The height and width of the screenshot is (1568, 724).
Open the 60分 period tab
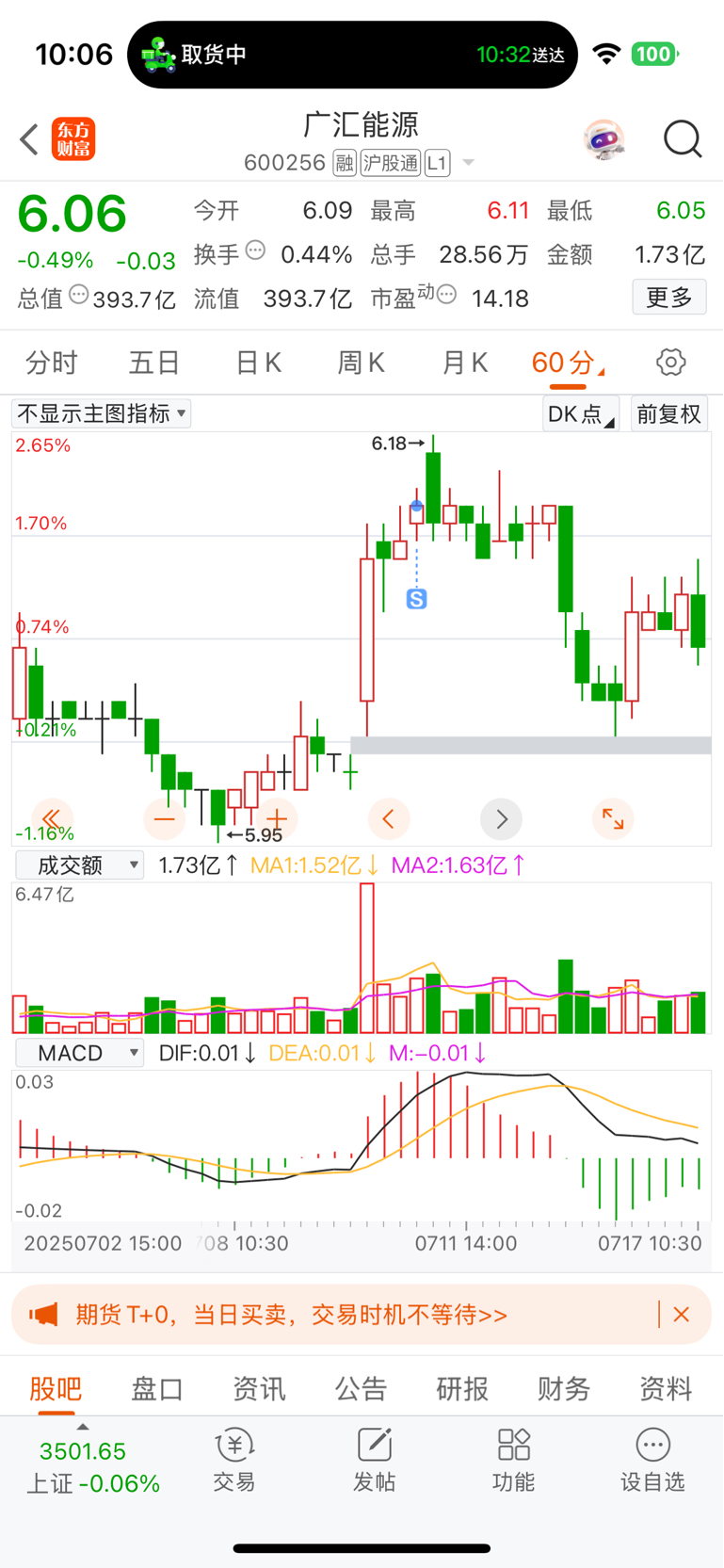568,363
